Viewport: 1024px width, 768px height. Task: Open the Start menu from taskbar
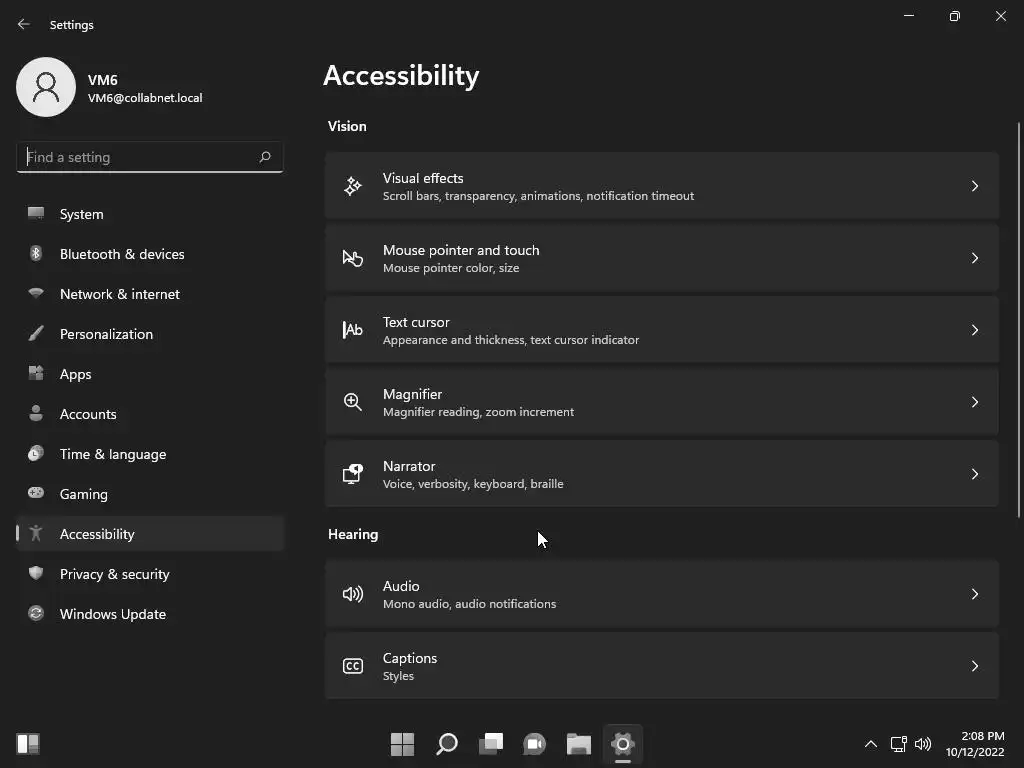[402, 744]
